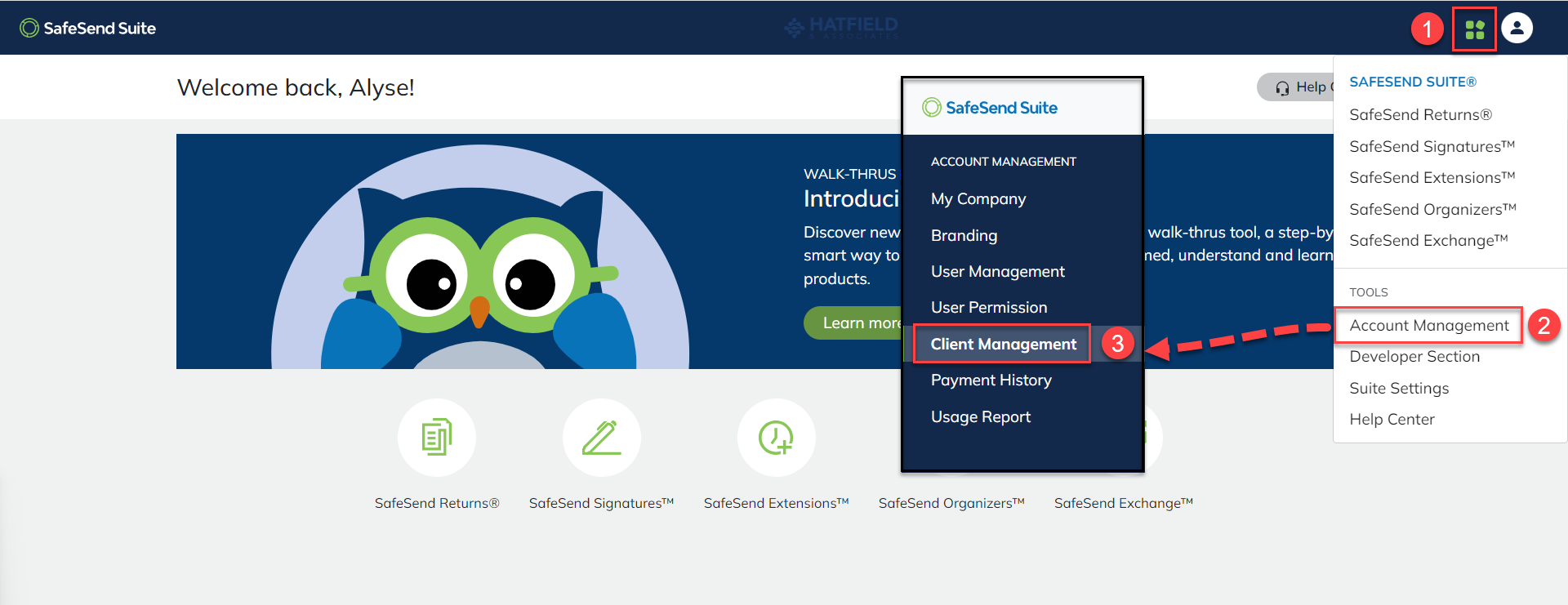Click SafeSend Suite logo in popup panel
The height and width of the screenshot is (605, 1568).
click(x=989, y=108)
